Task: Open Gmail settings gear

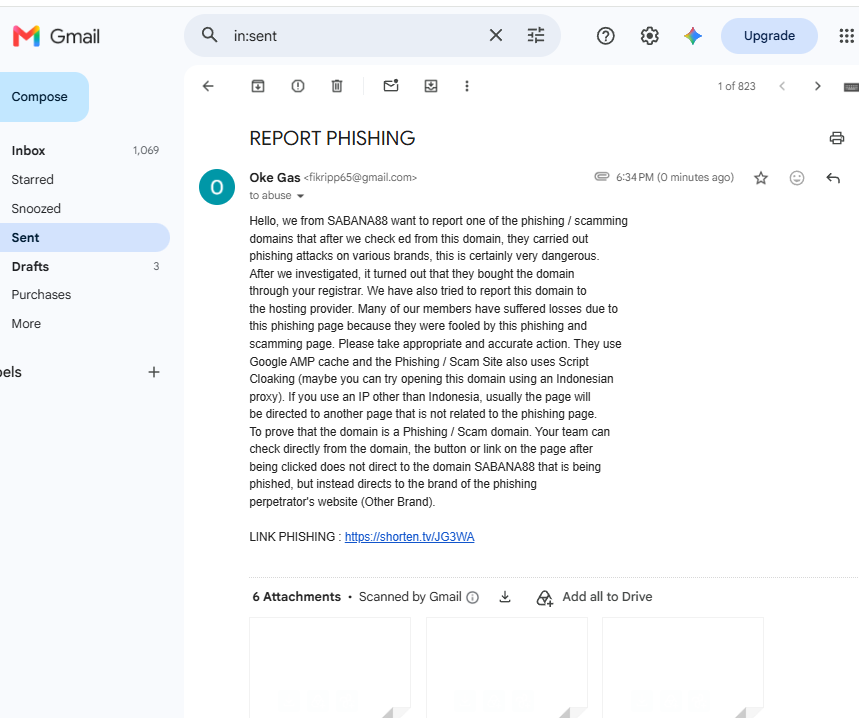Action: (649, 36)
